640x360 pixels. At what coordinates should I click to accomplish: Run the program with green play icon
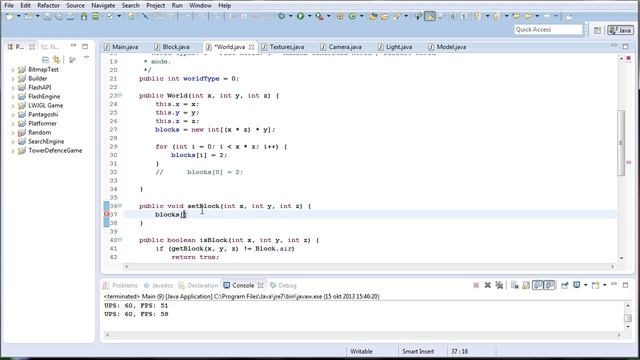(x=300, y=16)
